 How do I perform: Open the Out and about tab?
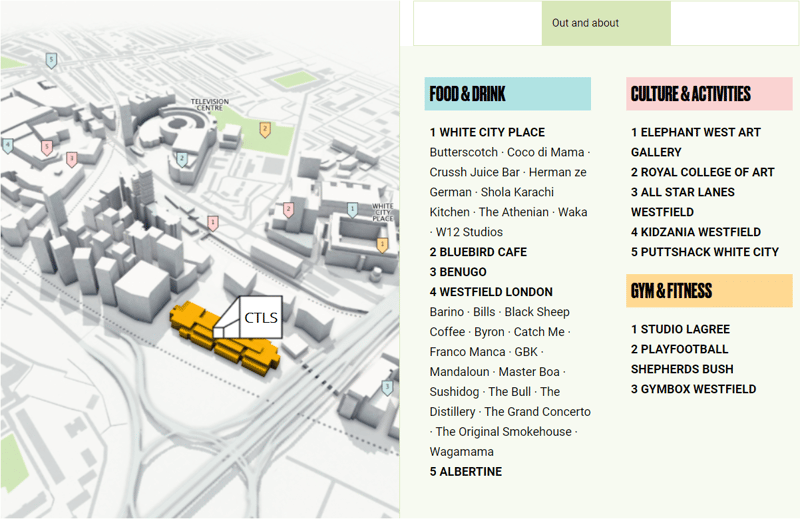[x=606, y=23]
